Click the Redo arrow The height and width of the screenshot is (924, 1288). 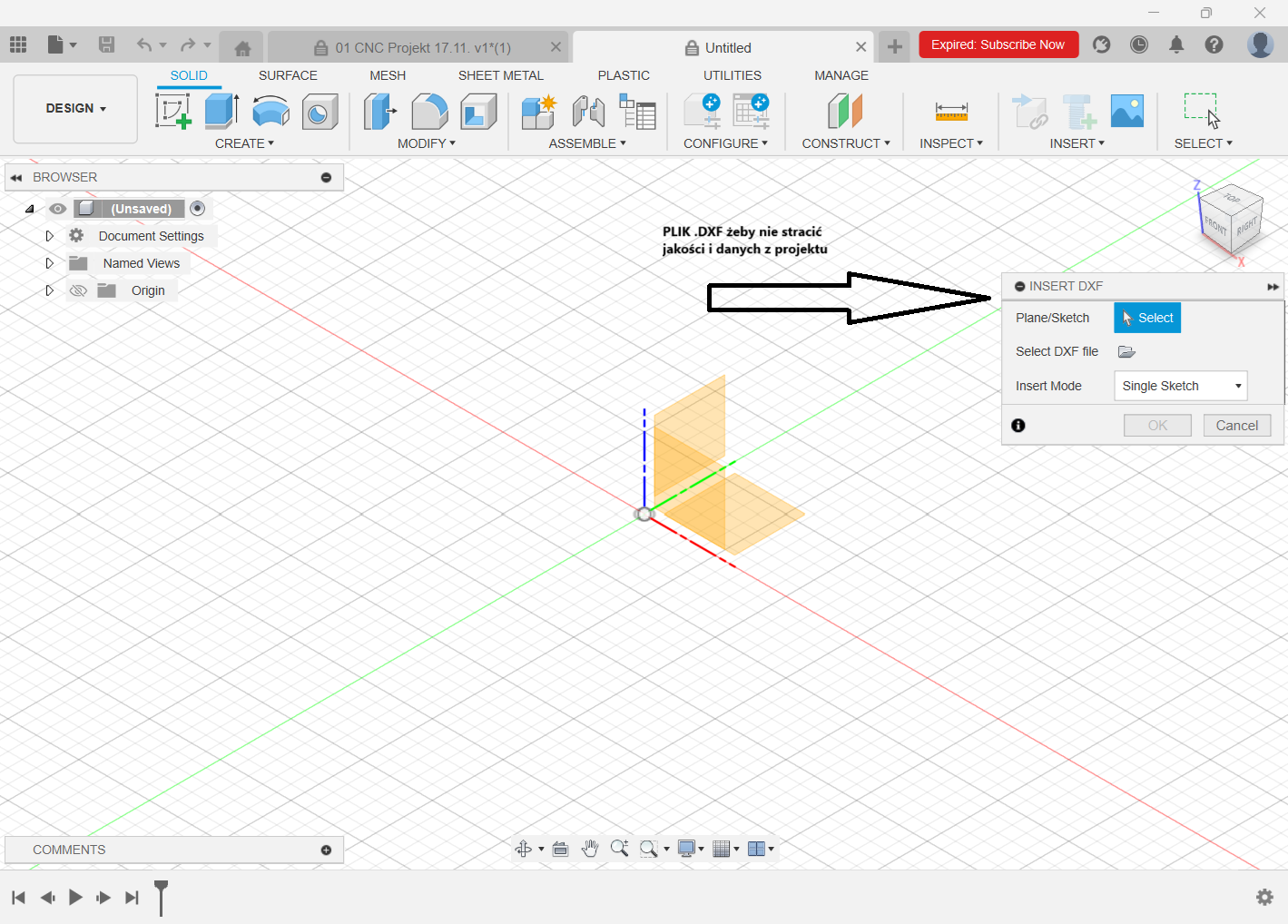(x=188, y=44)
